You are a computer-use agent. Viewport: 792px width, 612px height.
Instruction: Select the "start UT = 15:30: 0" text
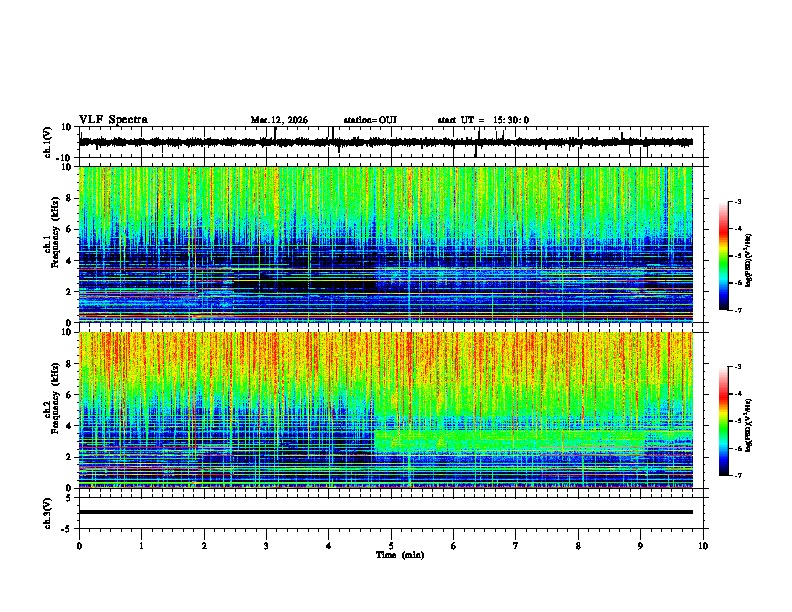(483, 120)
